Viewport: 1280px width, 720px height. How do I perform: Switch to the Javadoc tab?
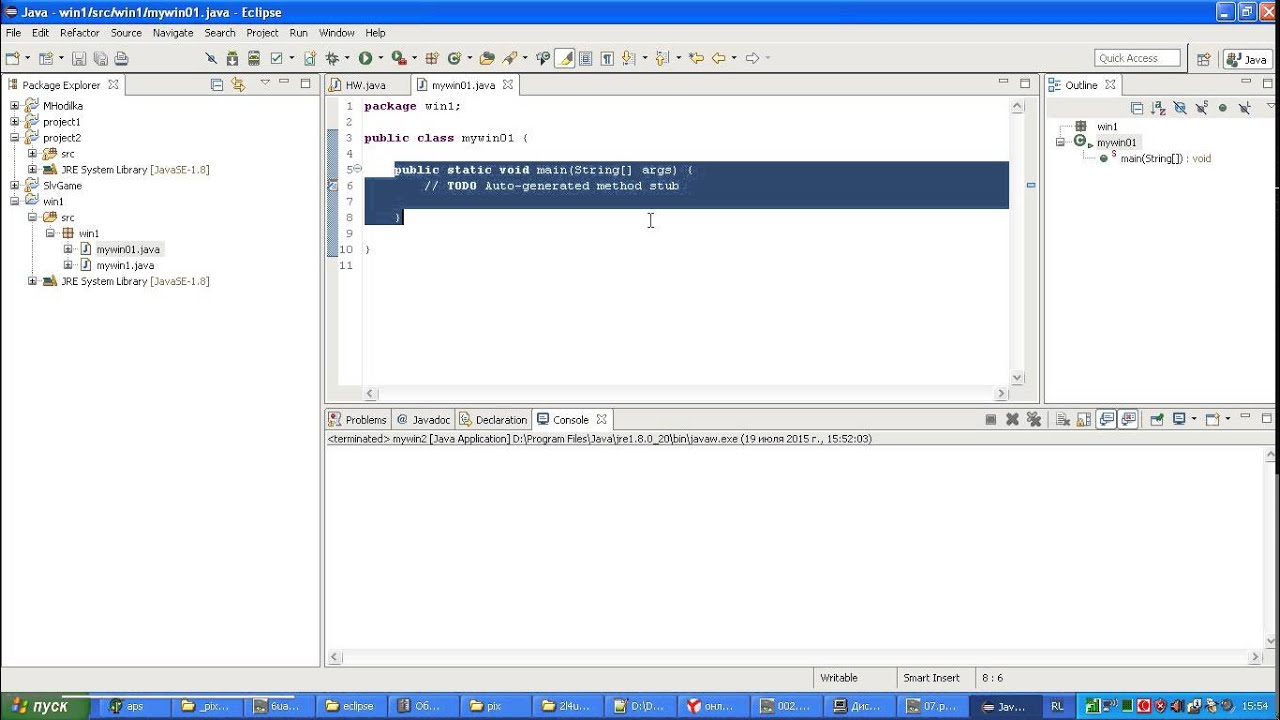pyautogui.click(x=424, y=420)
